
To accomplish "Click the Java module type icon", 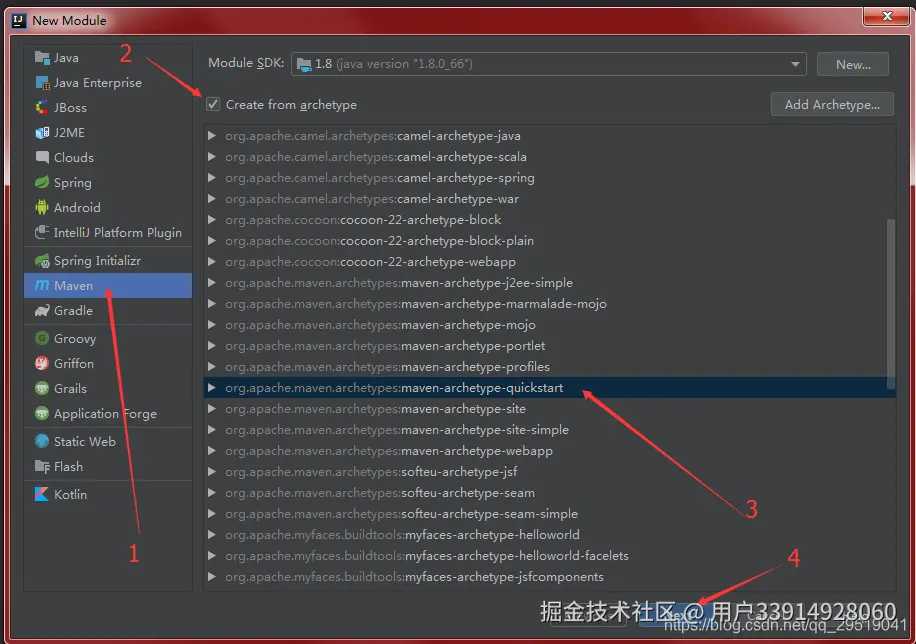I will (42, 57).
